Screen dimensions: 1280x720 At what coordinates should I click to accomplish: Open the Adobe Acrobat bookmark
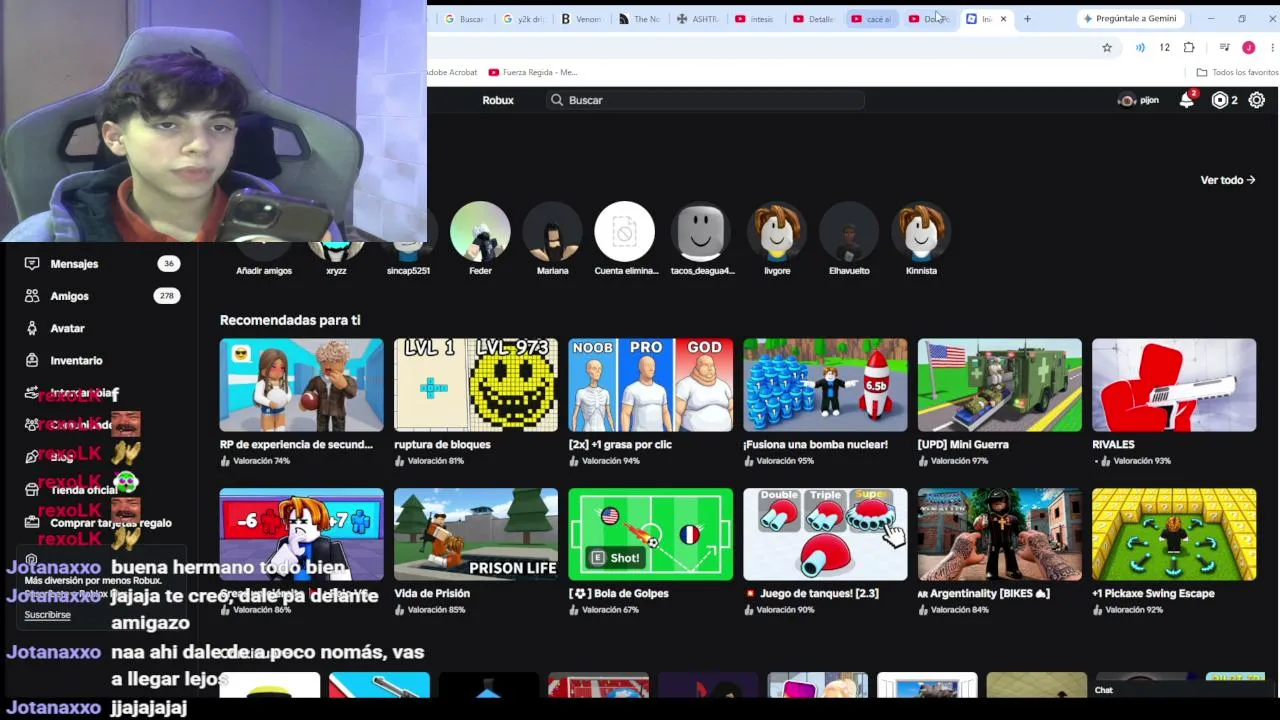tap(452, 72)
